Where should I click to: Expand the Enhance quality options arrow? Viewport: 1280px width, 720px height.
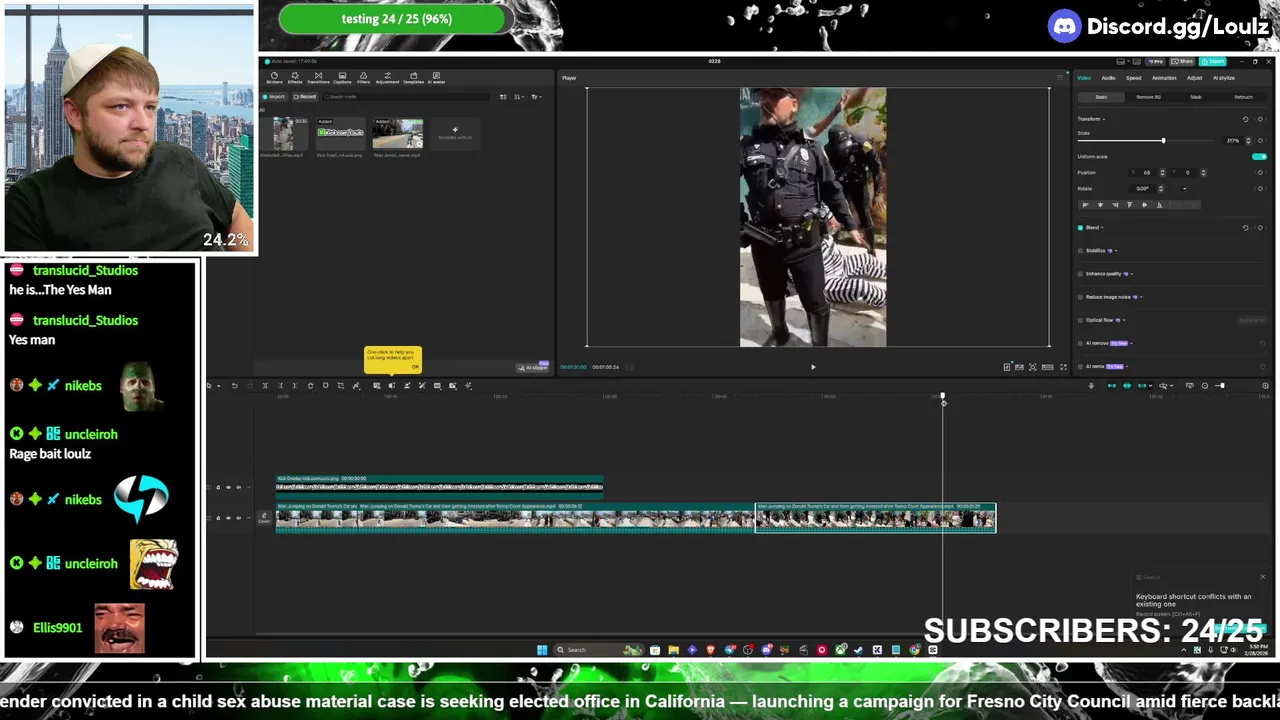1132,273
